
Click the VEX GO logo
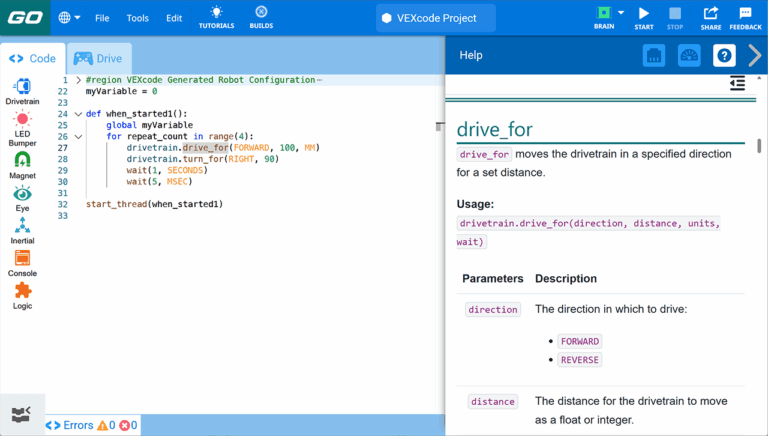point(25,18)
